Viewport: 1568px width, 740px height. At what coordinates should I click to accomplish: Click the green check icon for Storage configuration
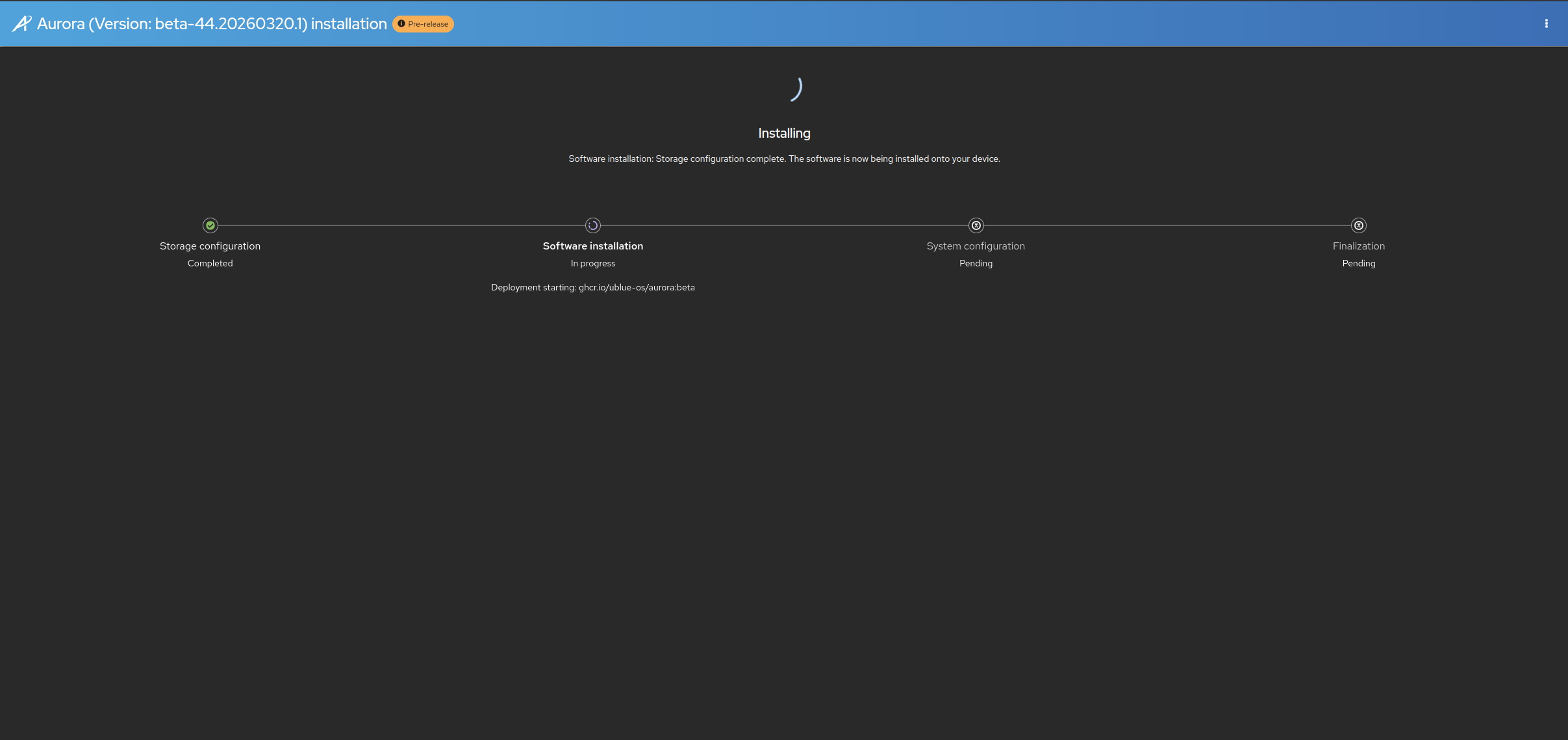(210, 225)
